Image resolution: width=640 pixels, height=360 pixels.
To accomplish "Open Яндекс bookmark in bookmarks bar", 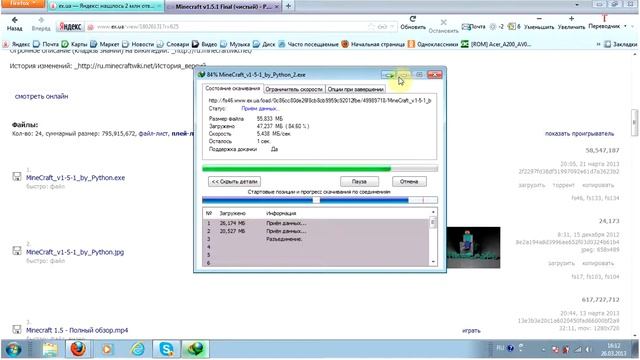I will pos(17,44).
